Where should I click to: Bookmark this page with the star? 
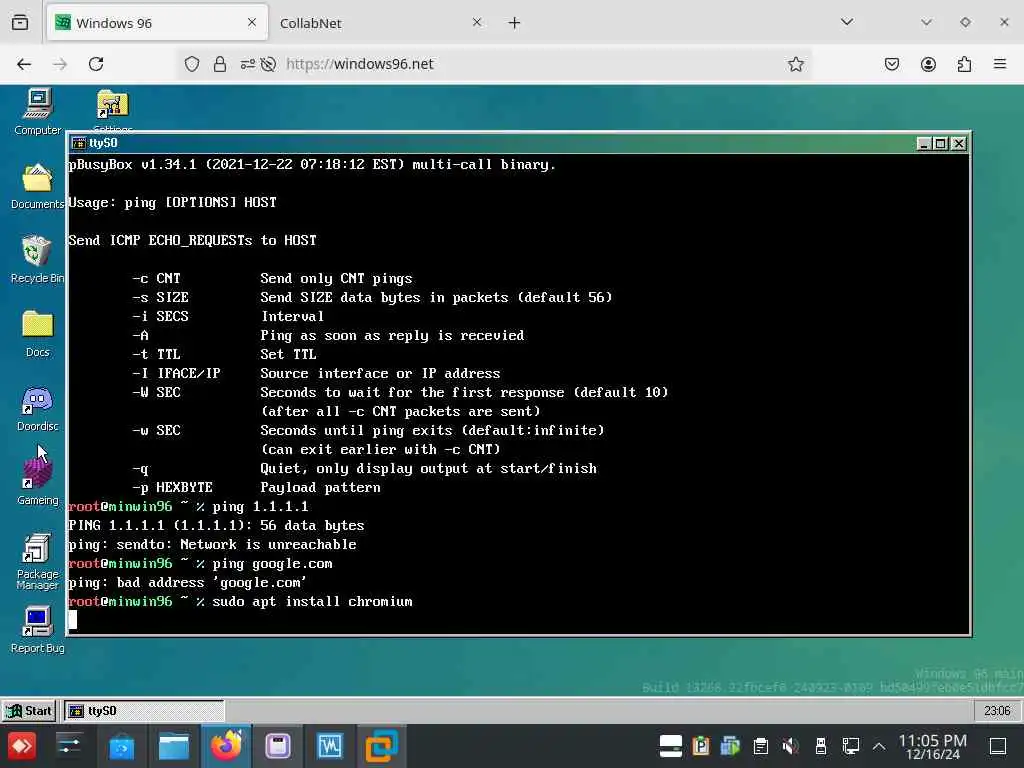pos(795,64)
